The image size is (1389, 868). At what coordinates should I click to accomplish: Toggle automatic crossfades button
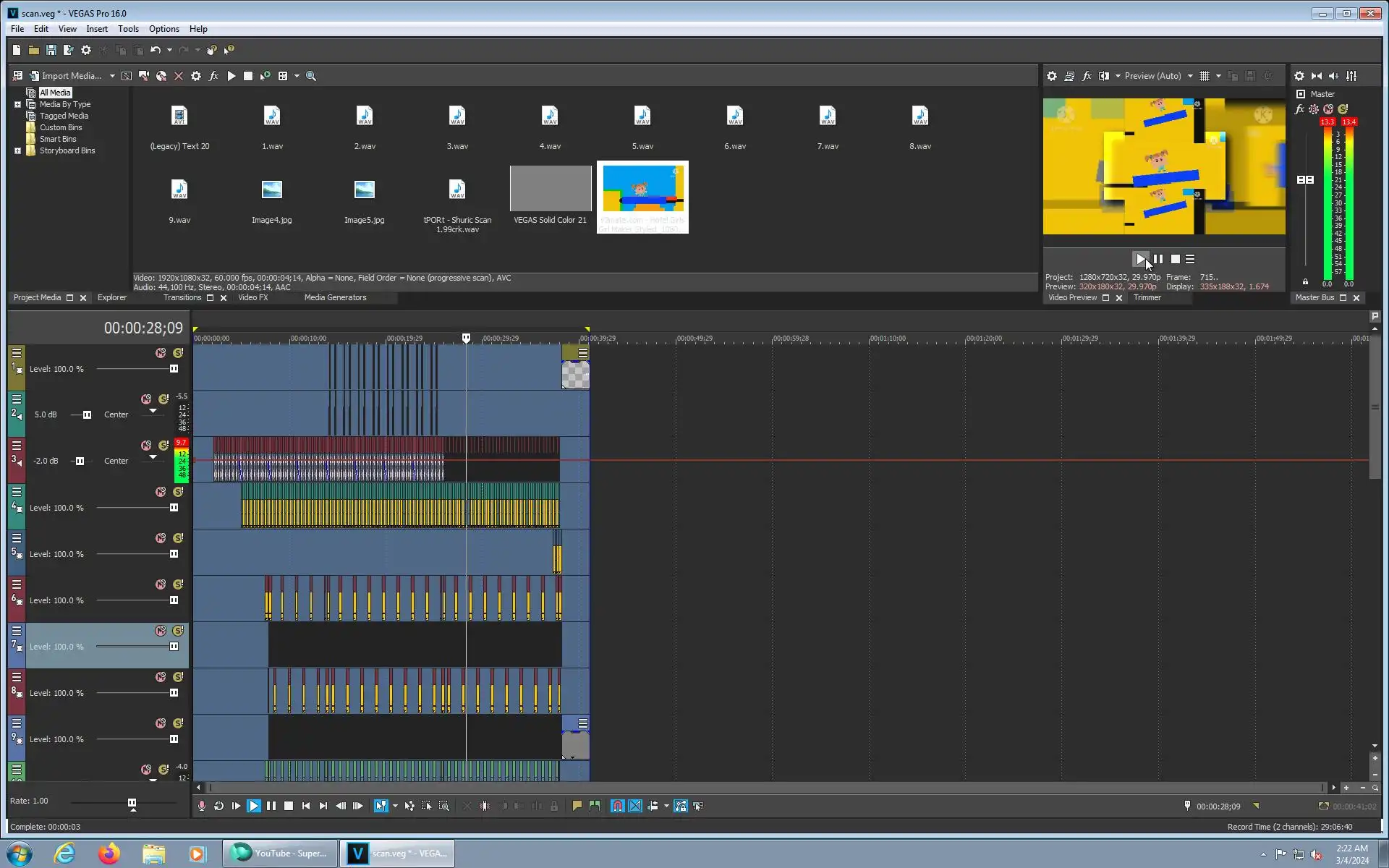635,806
